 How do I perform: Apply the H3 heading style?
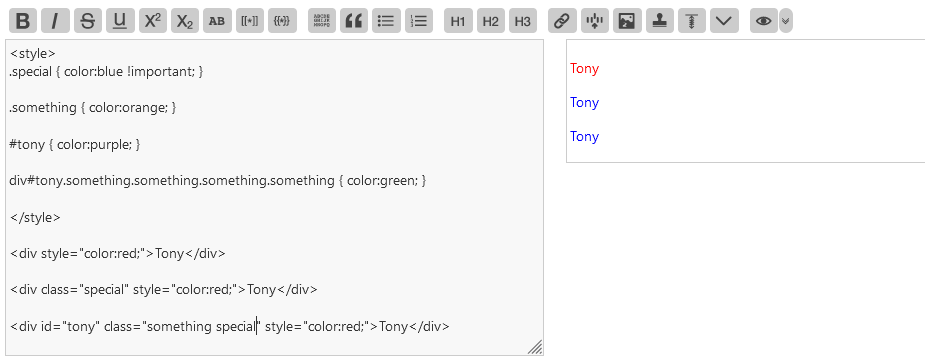tap(523, 21)
